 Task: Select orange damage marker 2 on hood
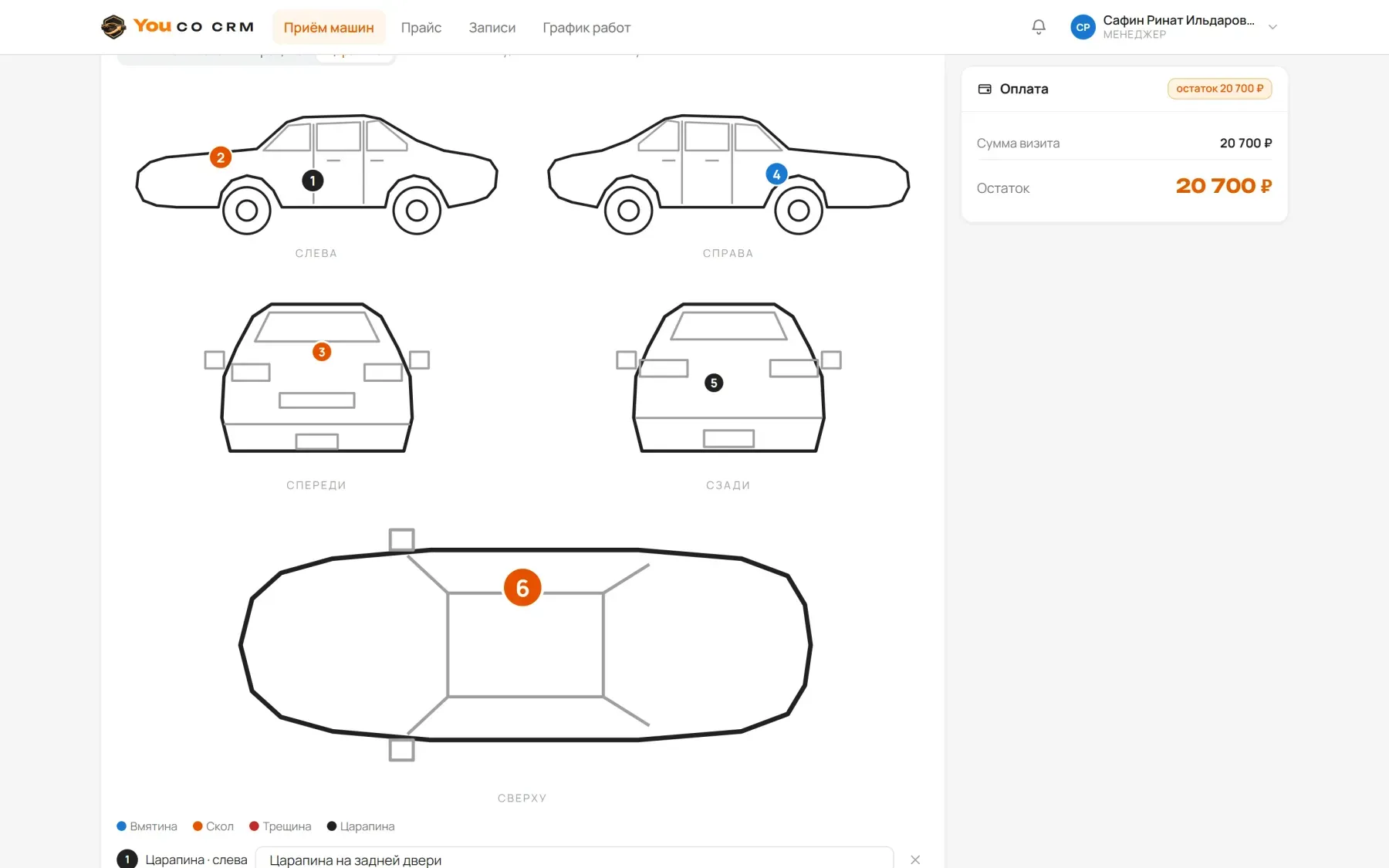tap(221, 157)
